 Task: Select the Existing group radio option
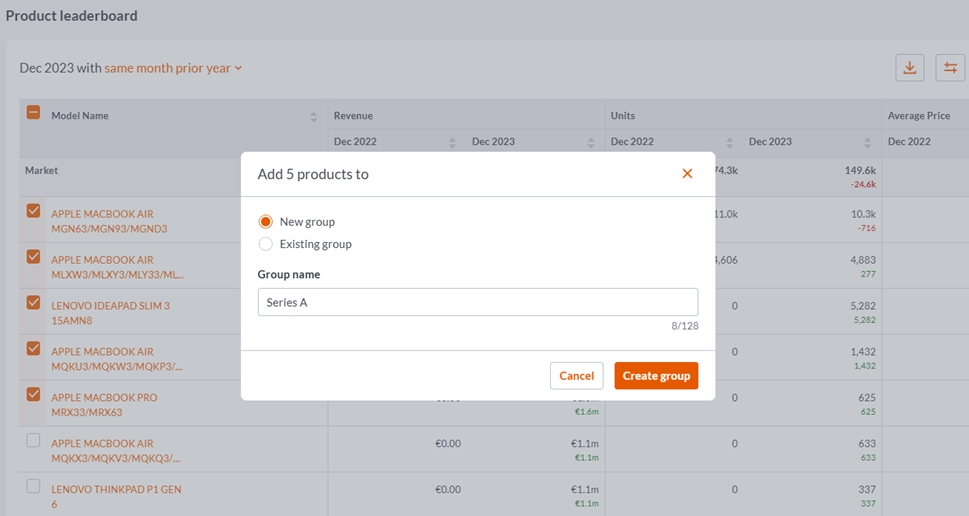(265, 244)
